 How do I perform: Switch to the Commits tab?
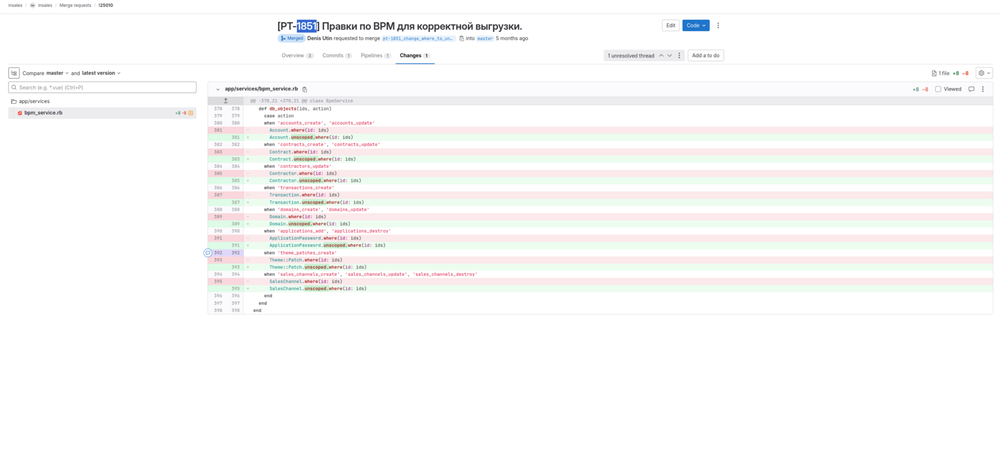click(x=337, y=56)
